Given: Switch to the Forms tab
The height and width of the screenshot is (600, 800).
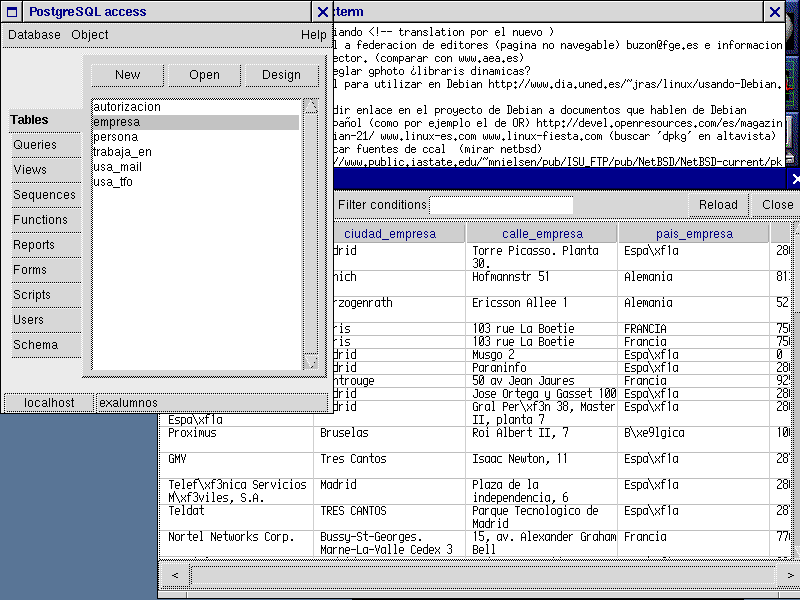Looking at the screenshot, I should (46, 270).
